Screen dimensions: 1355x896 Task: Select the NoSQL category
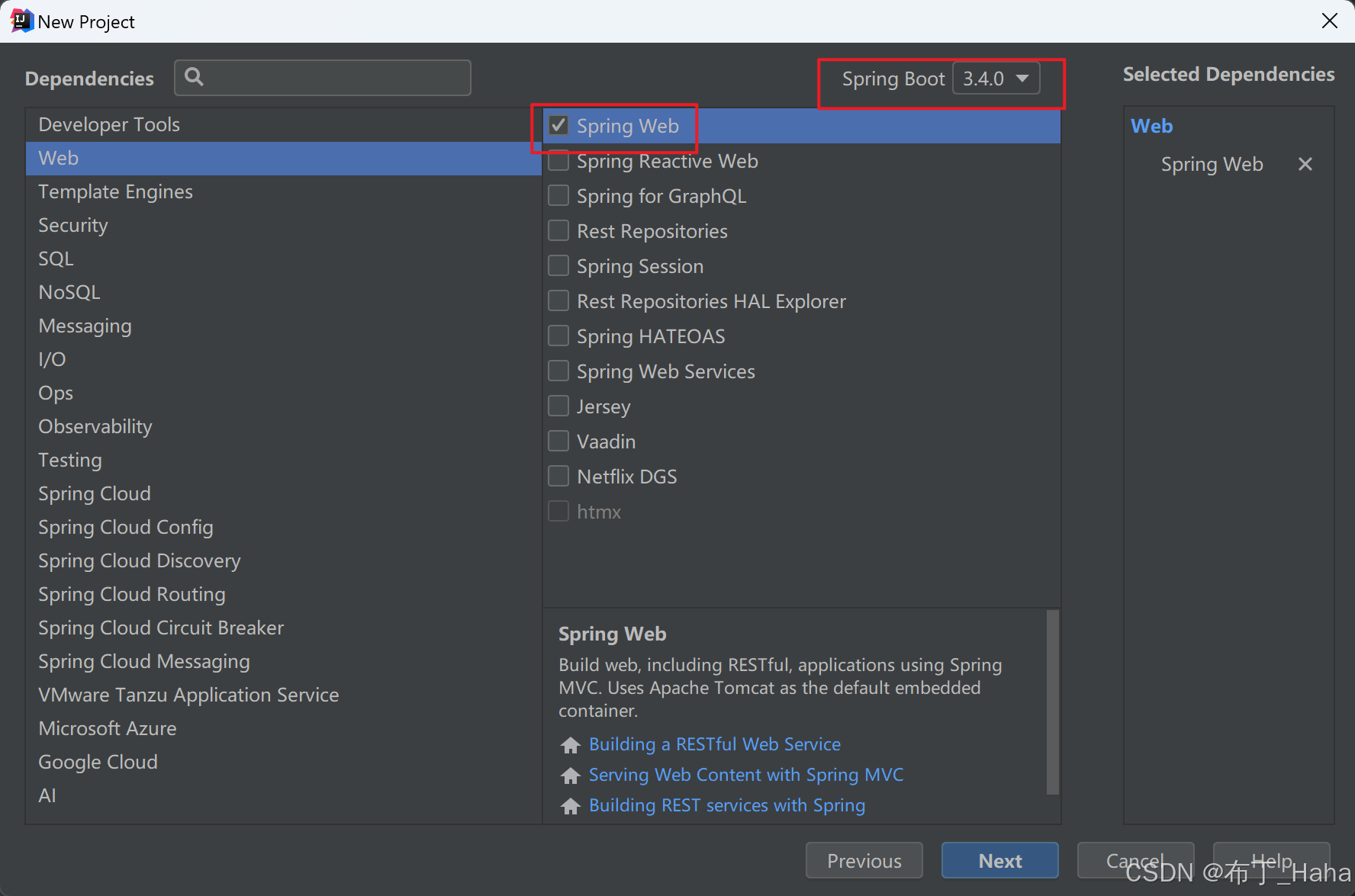pyautogui.click(x=283, y=292)
